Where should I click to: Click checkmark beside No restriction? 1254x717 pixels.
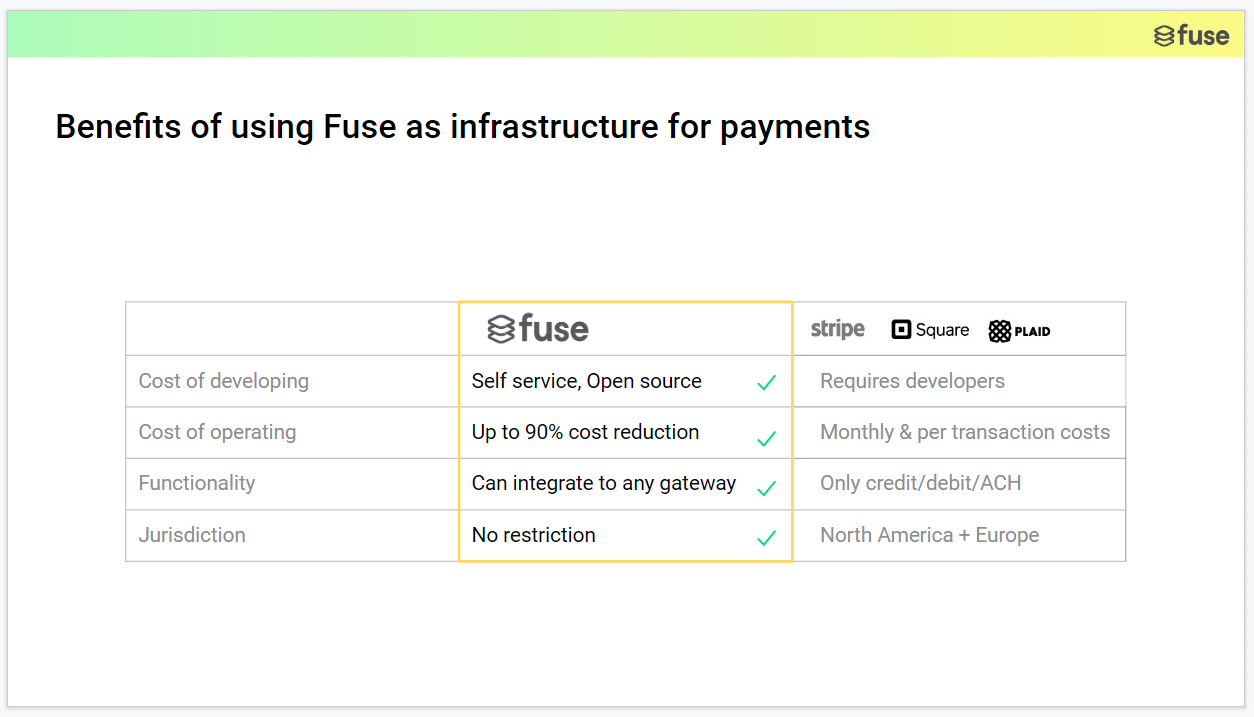[766, 539]
